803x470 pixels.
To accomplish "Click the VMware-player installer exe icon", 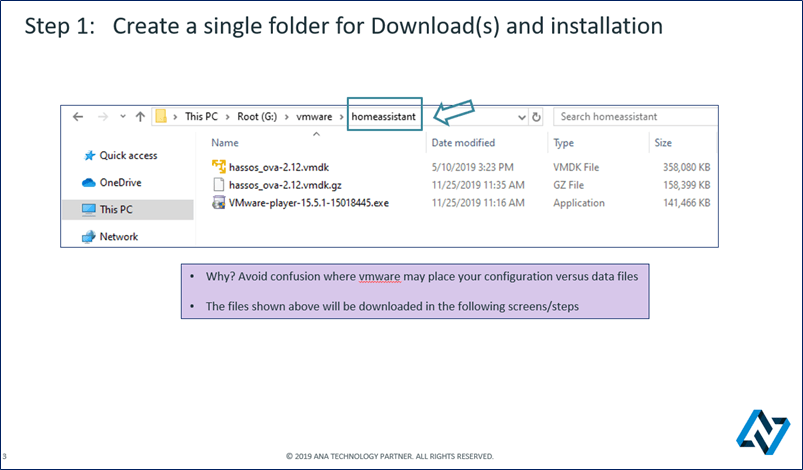I will 220,203.
